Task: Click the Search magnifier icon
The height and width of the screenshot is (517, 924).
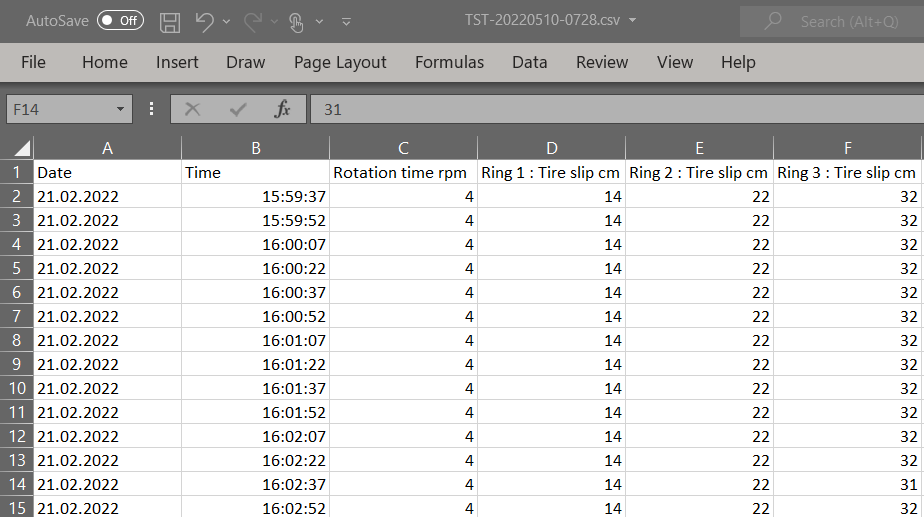Action: click(x=773, y=21)
